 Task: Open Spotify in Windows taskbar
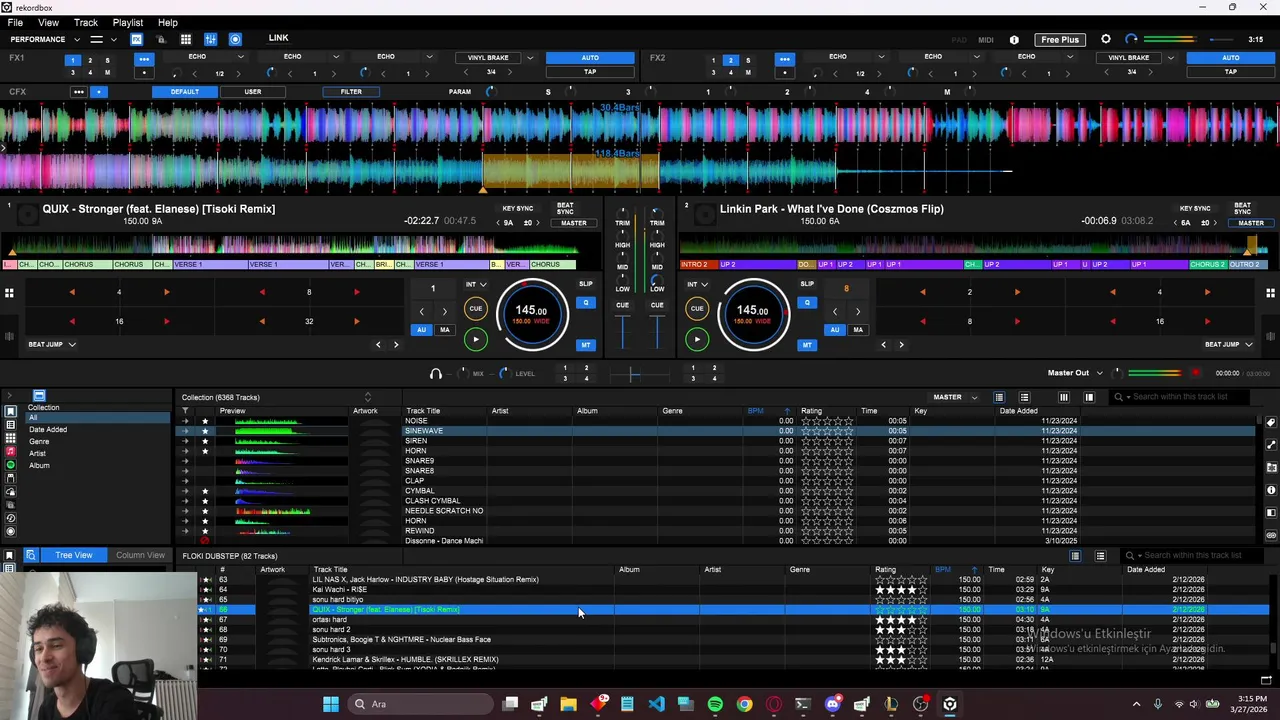point(715,704)
